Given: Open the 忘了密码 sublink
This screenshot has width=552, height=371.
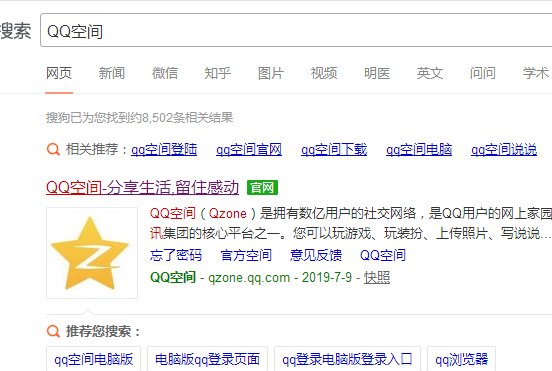Looking at the screenshot, I should tap(176, 255).
